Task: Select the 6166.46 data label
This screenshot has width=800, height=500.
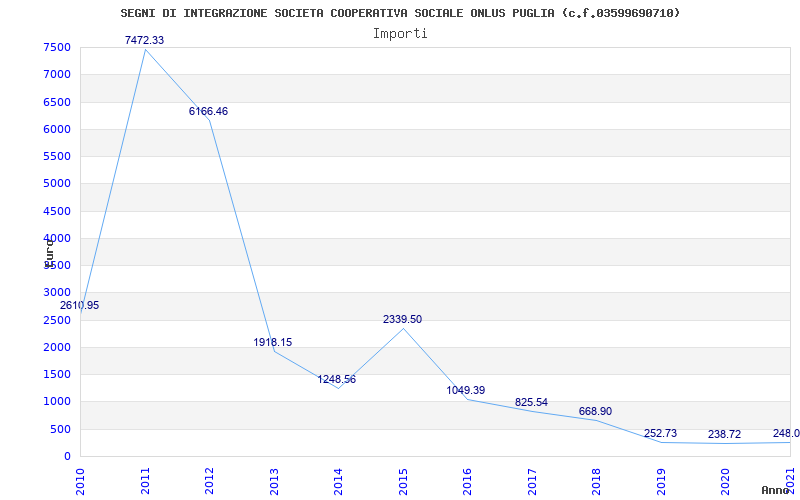Action: (208, 111)
